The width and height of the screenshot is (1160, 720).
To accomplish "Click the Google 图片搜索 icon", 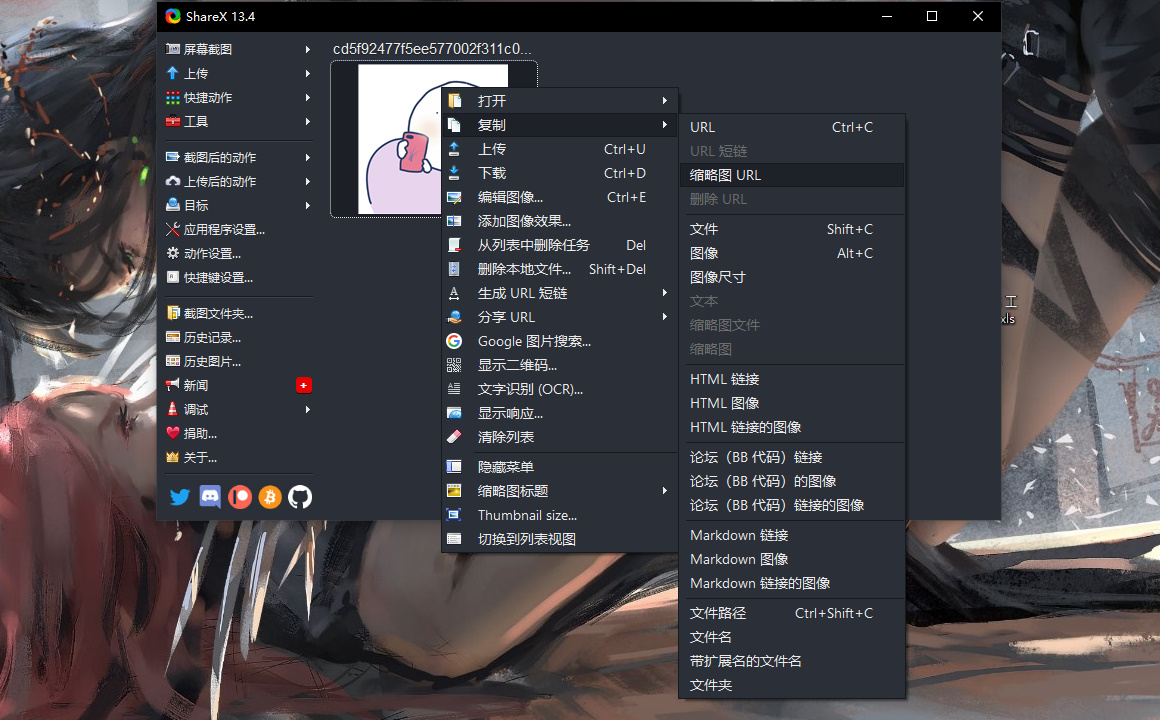I will 454,341.
